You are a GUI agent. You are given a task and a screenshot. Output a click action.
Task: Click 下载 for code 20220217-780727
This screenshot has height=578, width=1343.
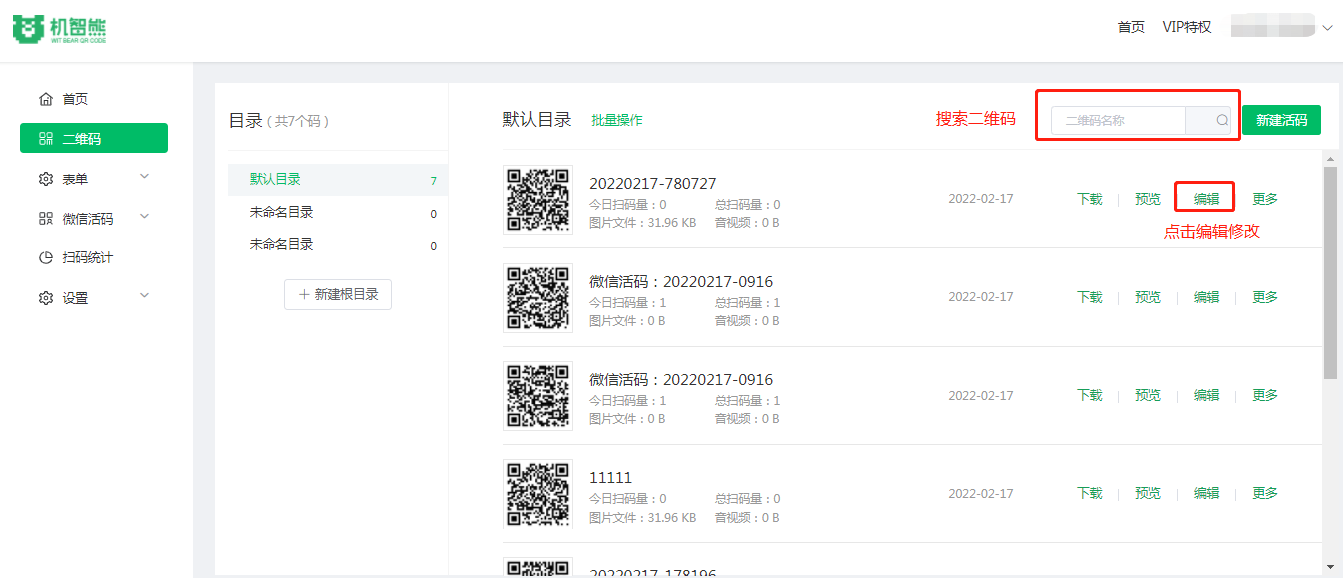pyautogui.click(x=1090, y=199)
